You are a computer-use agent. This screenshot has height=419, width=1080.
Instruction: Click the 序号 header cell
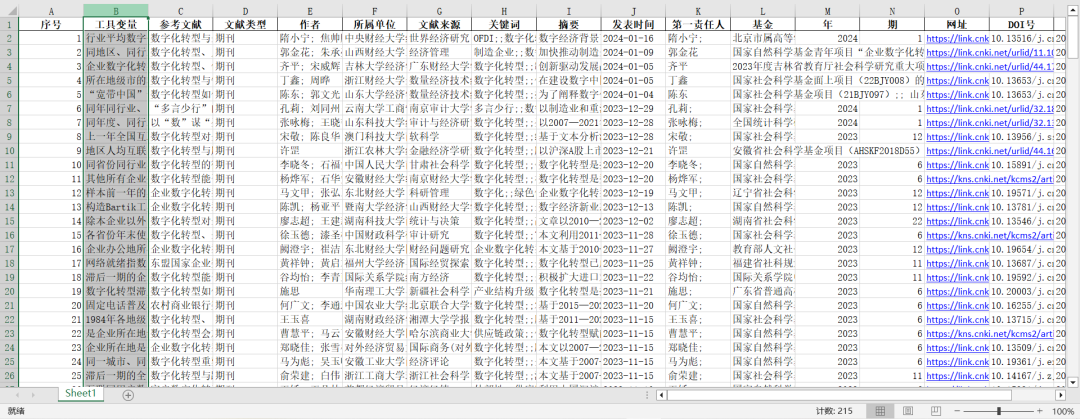point(51,24)
